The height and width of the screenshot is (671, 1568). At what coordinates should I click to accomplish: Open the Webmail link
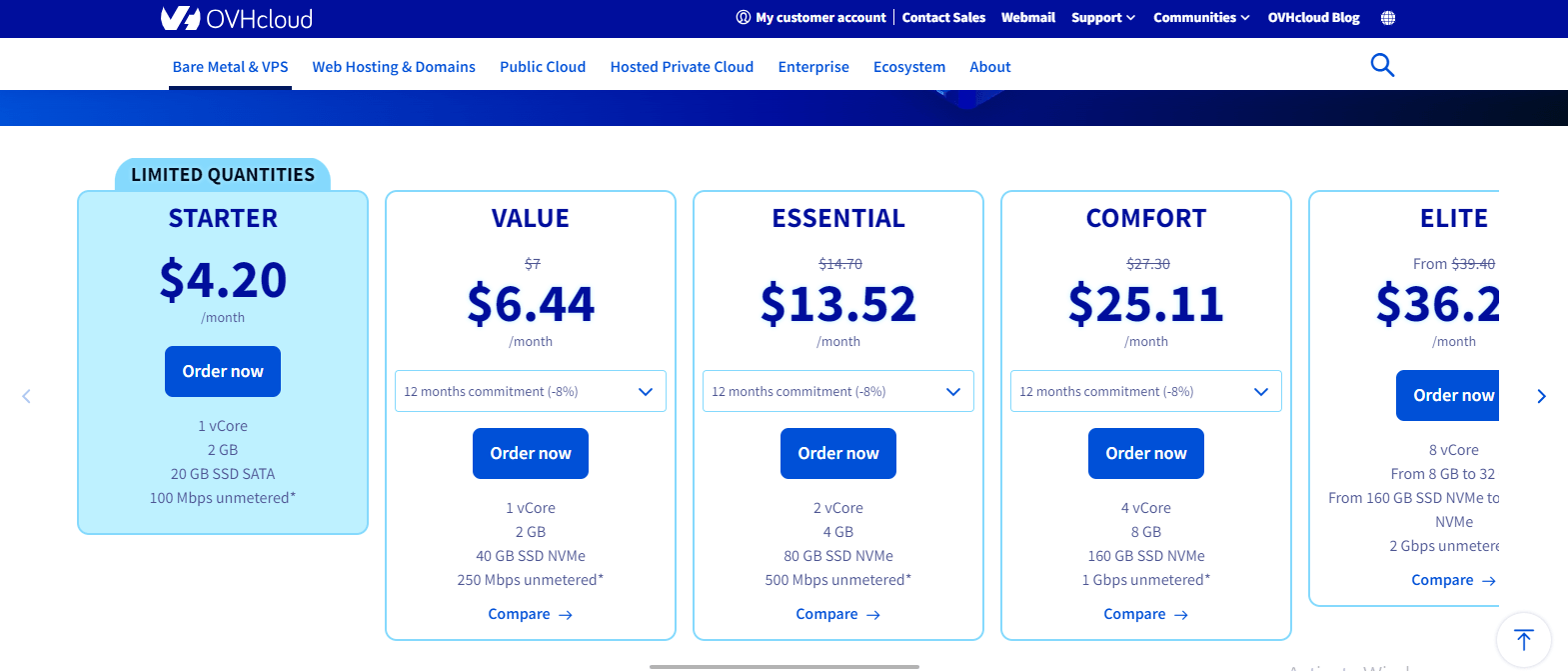click(1028, 18)
